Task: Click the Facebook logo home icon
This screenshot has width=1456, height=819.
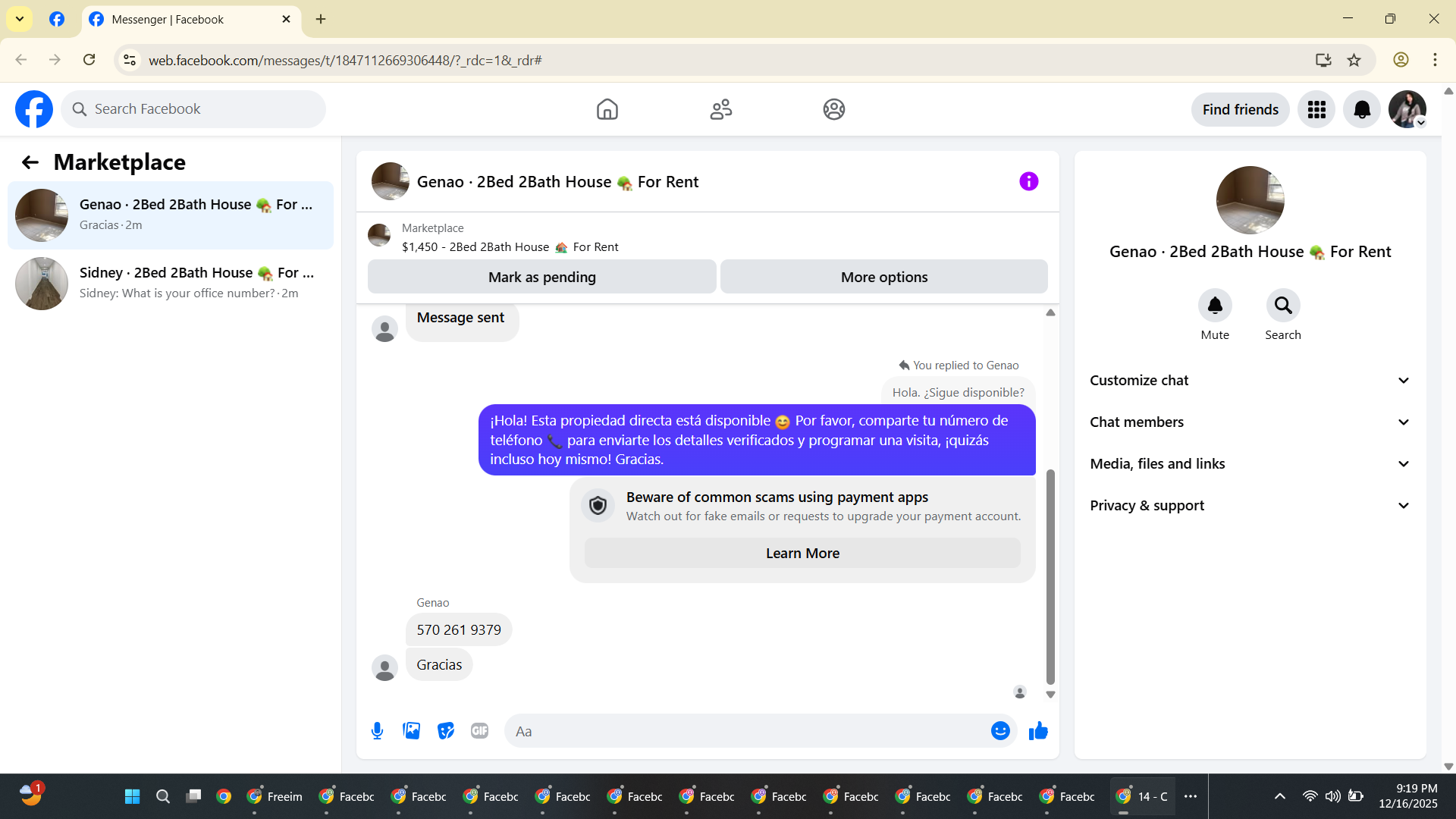Action: (34, 109)
